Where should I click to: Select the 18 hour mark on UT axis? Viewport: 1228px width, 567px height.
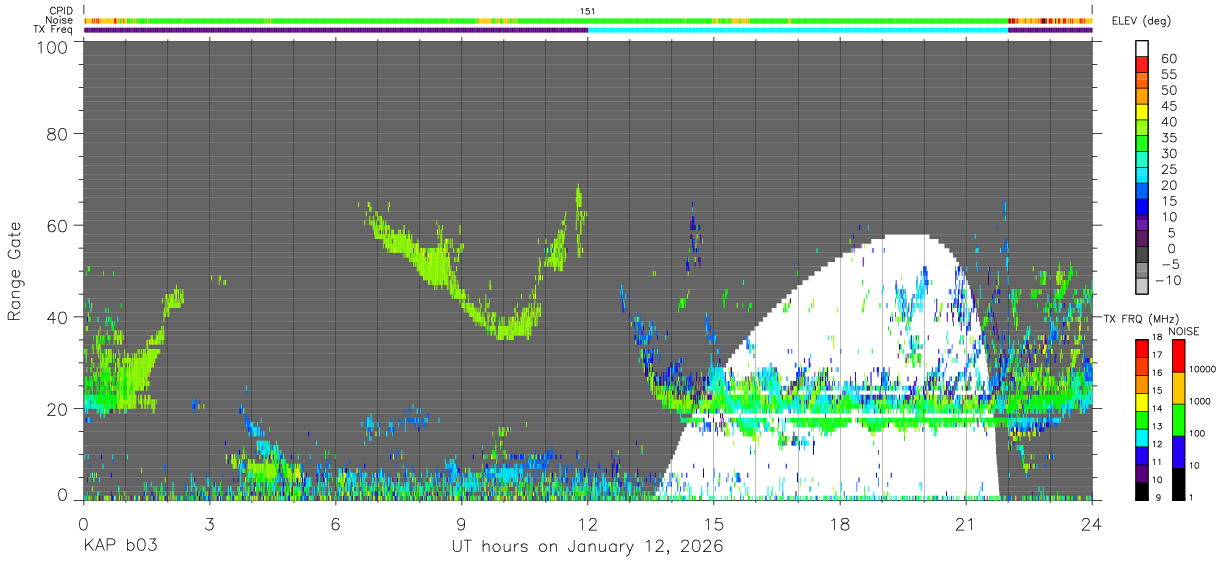pos(840,523)
